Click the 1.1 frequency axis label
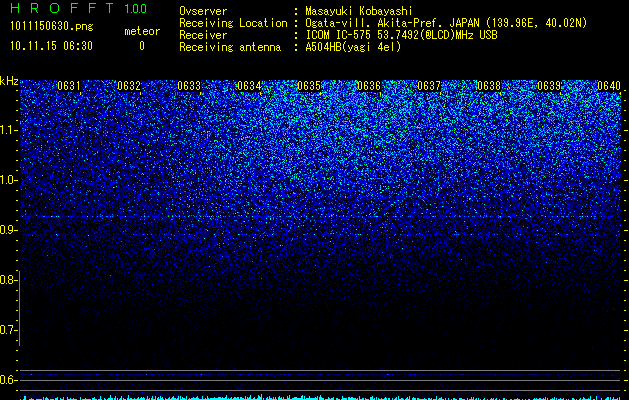Viewport: 629px width, 400px height. pos(8,130)
